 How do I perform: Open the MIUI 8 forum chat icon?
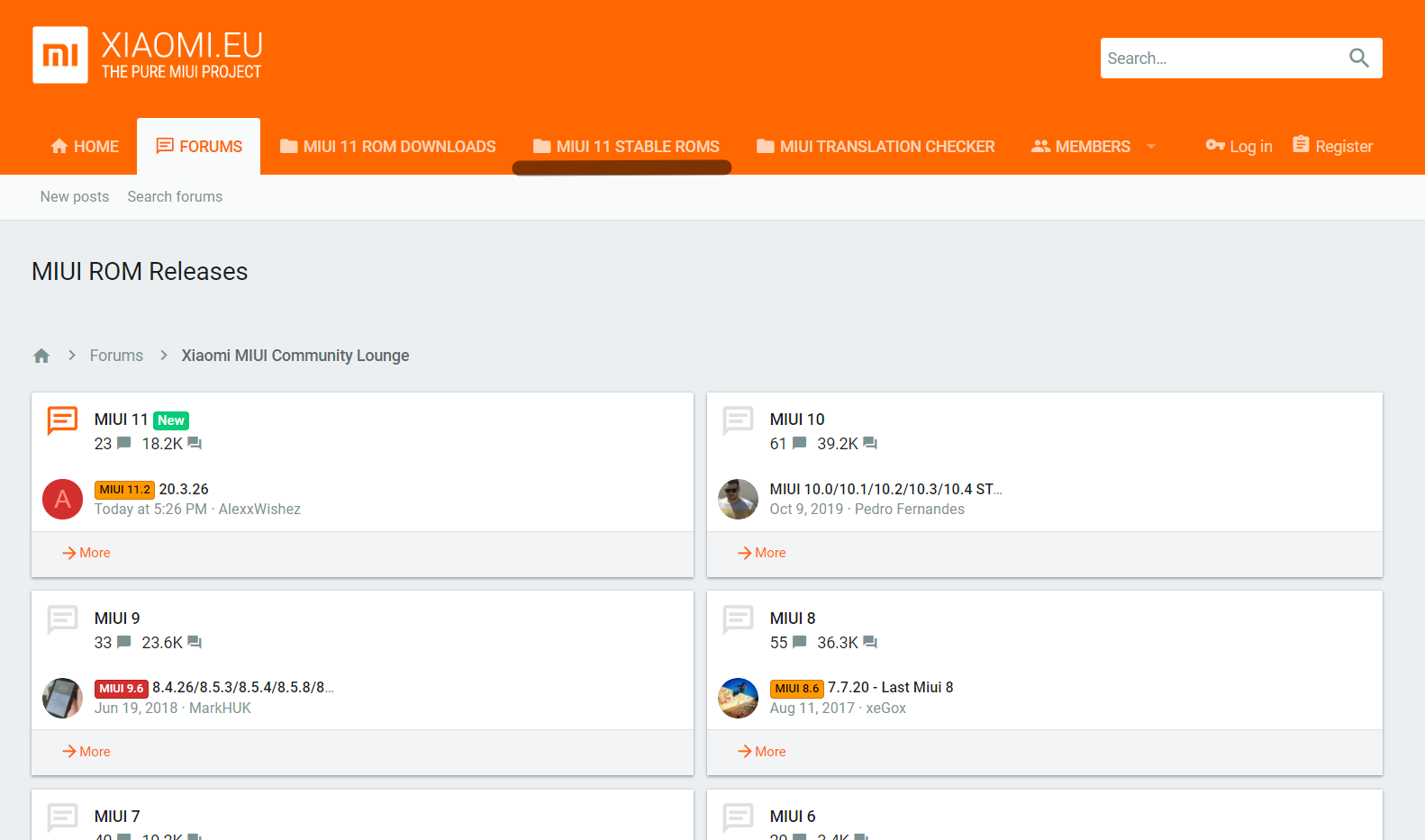click(738, 619)
